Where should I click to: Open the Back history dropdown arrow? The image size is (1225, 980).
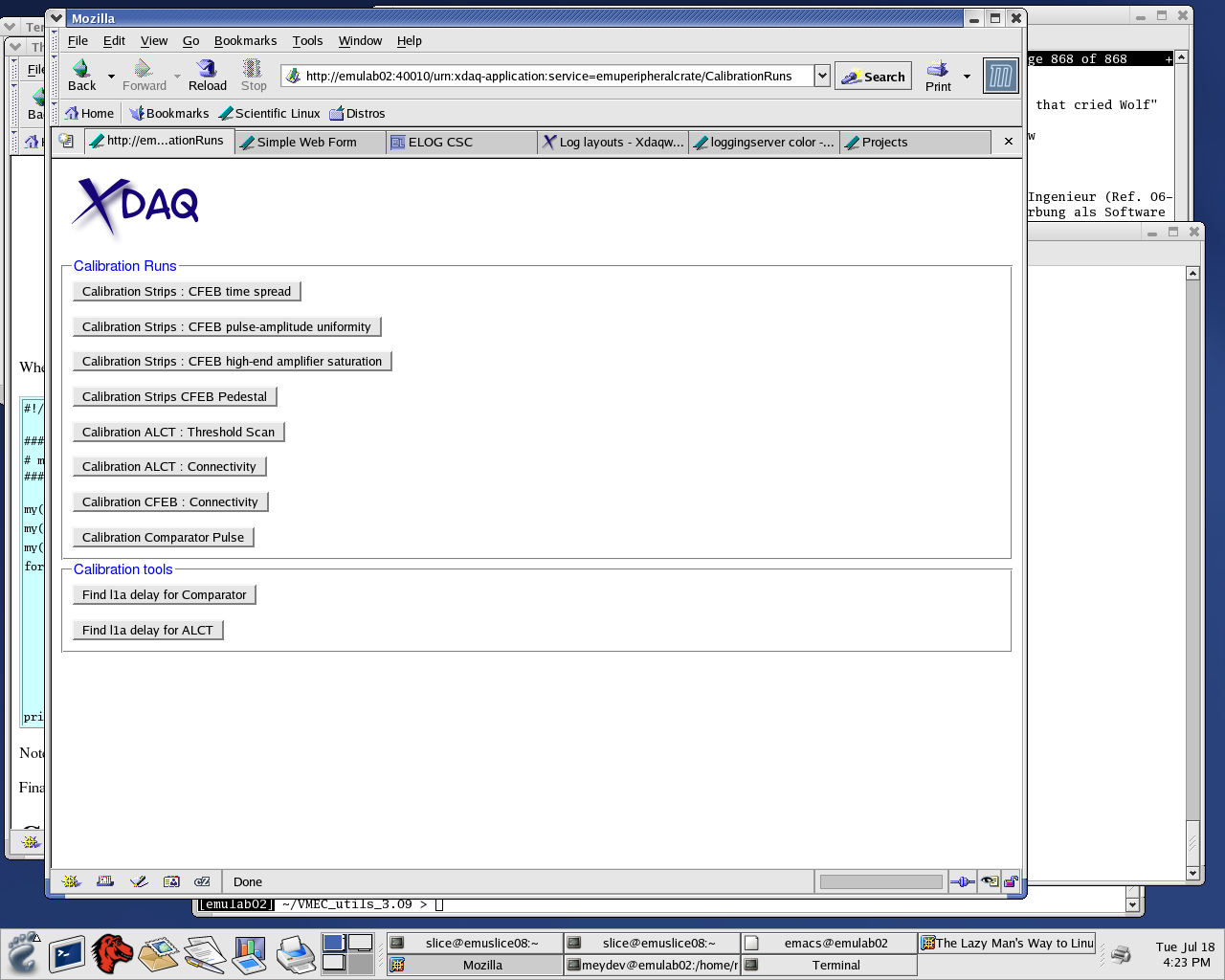click(111, 76)
